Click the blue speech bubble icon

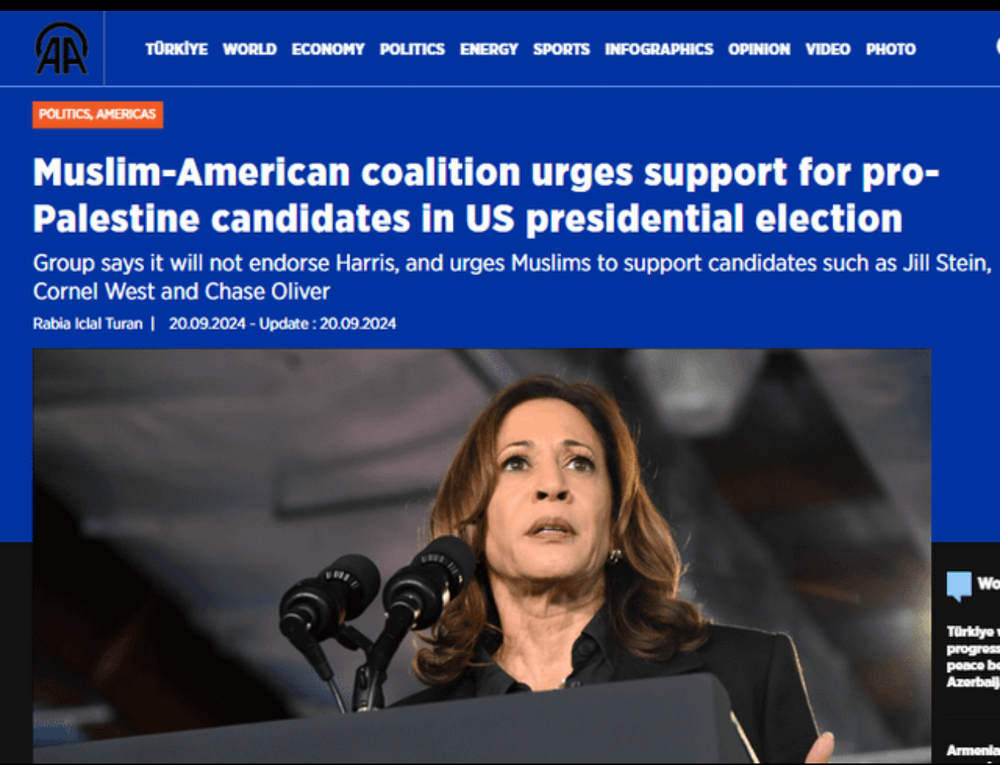pos(959,585)
